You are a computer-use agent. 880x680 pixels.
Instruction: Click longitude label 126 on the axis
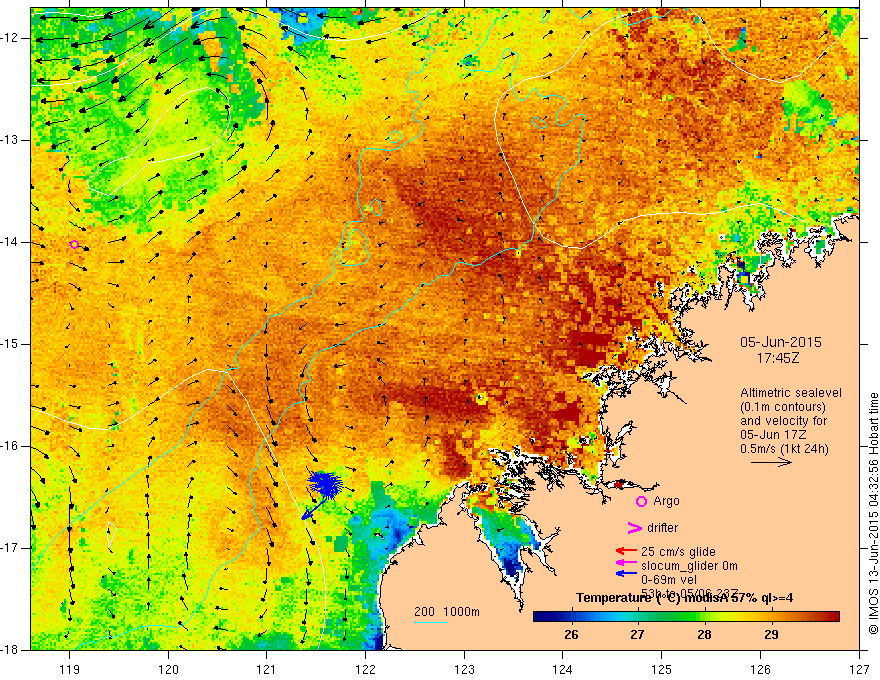[x=760, y=669]
